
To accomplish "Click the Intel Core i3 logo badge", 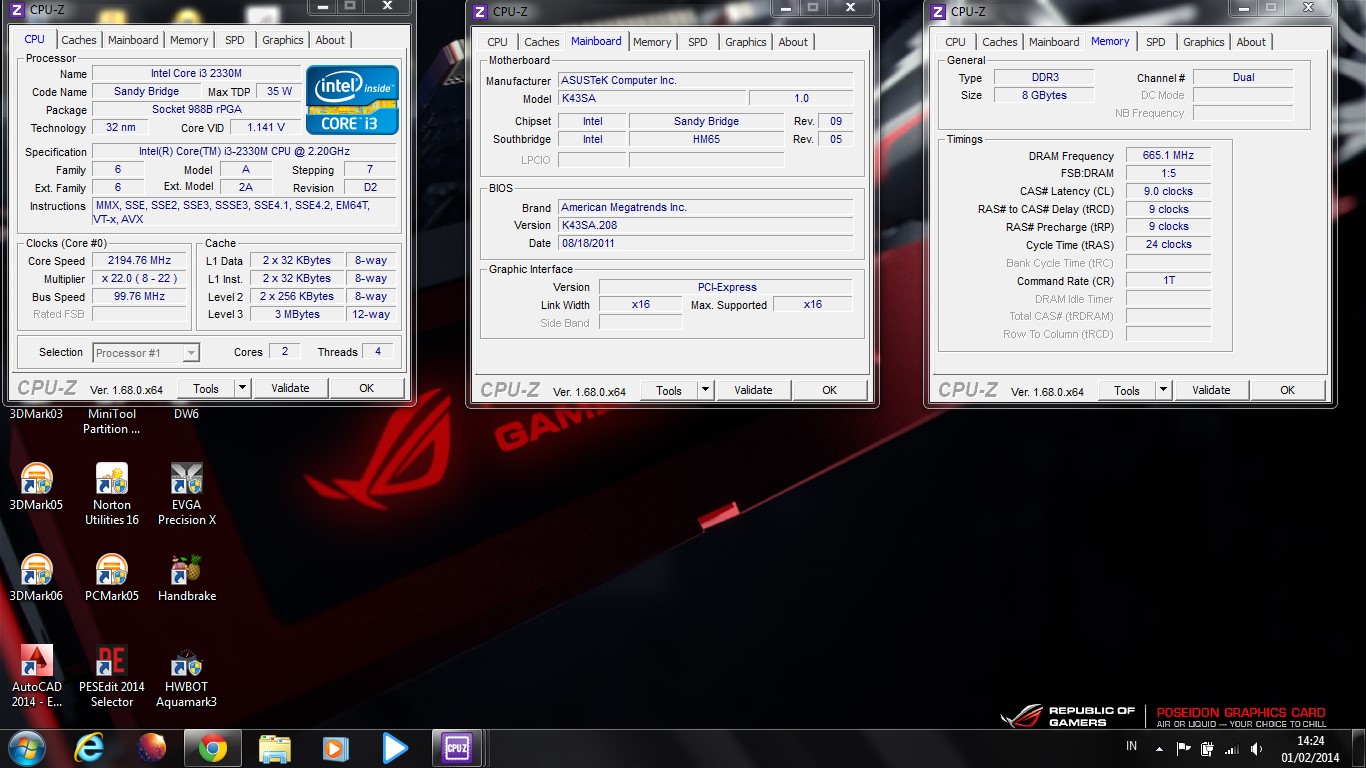I will [x=352, y=100].
